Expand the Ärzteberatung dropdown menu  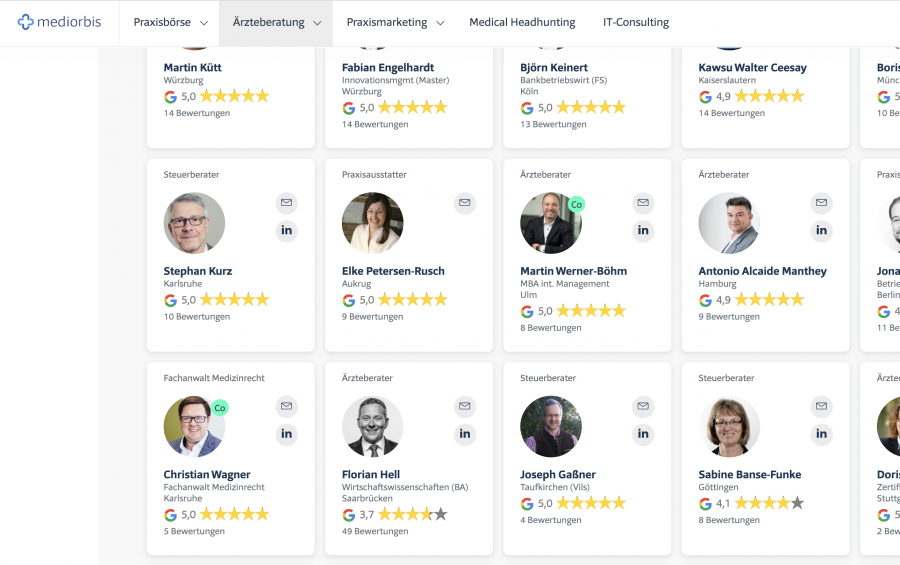(x=276, y=22)
